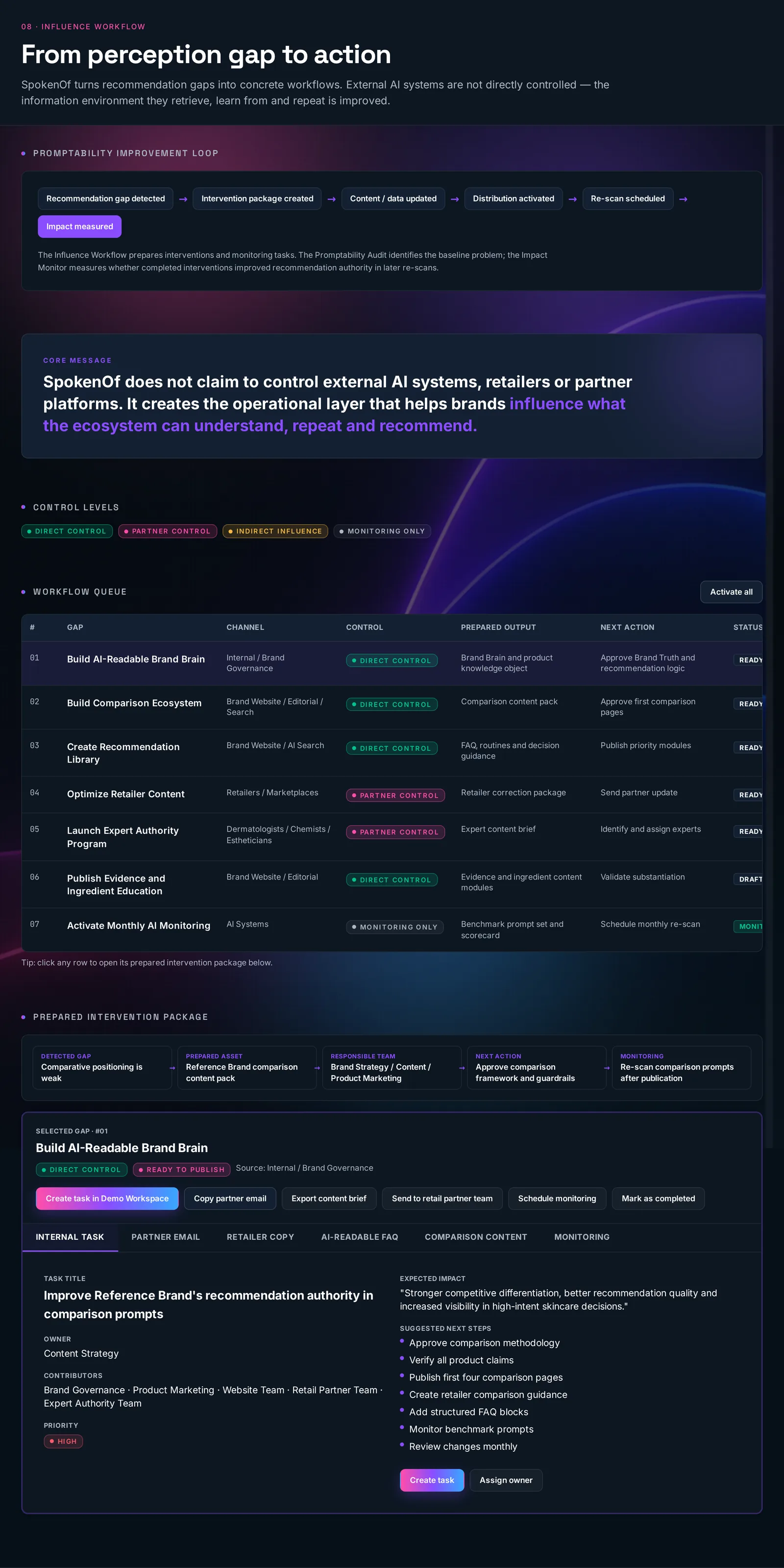Click the GAP column header
Screen dimensions: 784x1568
[75, 627]
